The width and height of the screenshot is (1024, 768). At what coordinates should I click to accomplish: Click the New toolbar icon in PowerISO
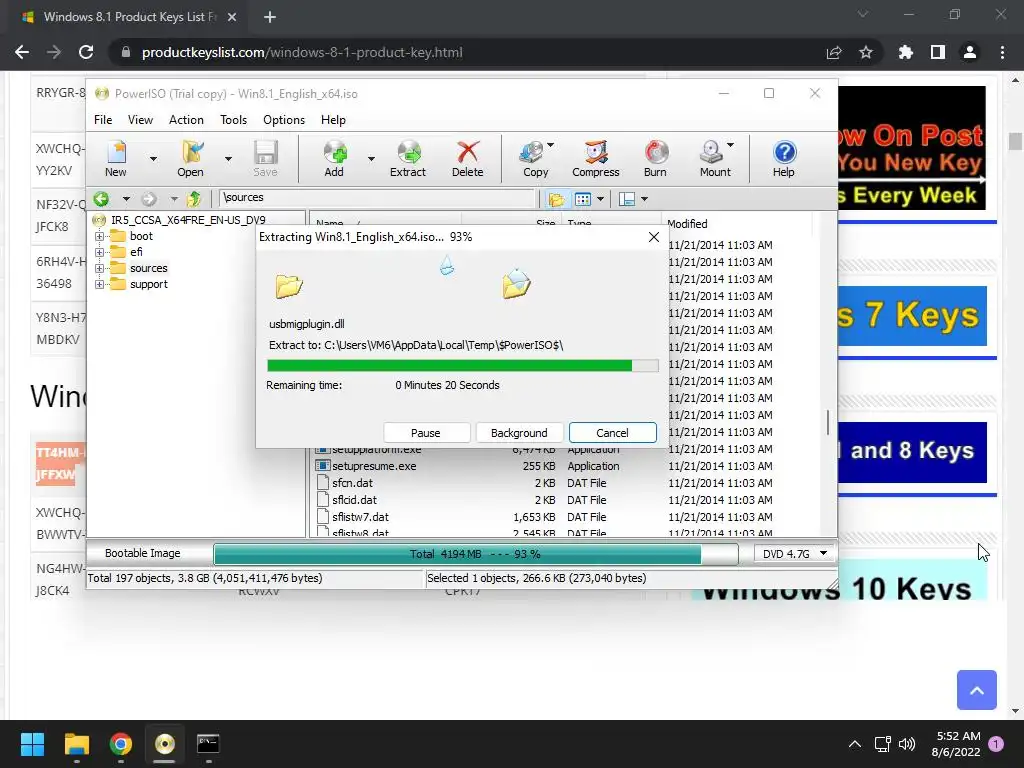pyautogui.click(x=116, y=159)
